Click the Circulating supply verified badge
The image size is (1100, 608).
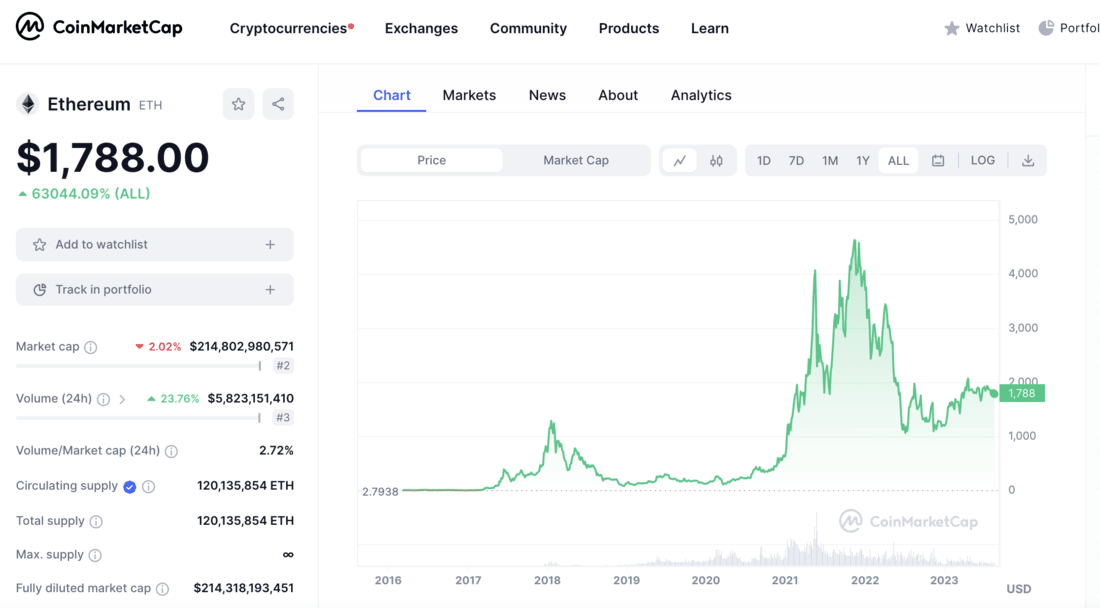(130, 487)
